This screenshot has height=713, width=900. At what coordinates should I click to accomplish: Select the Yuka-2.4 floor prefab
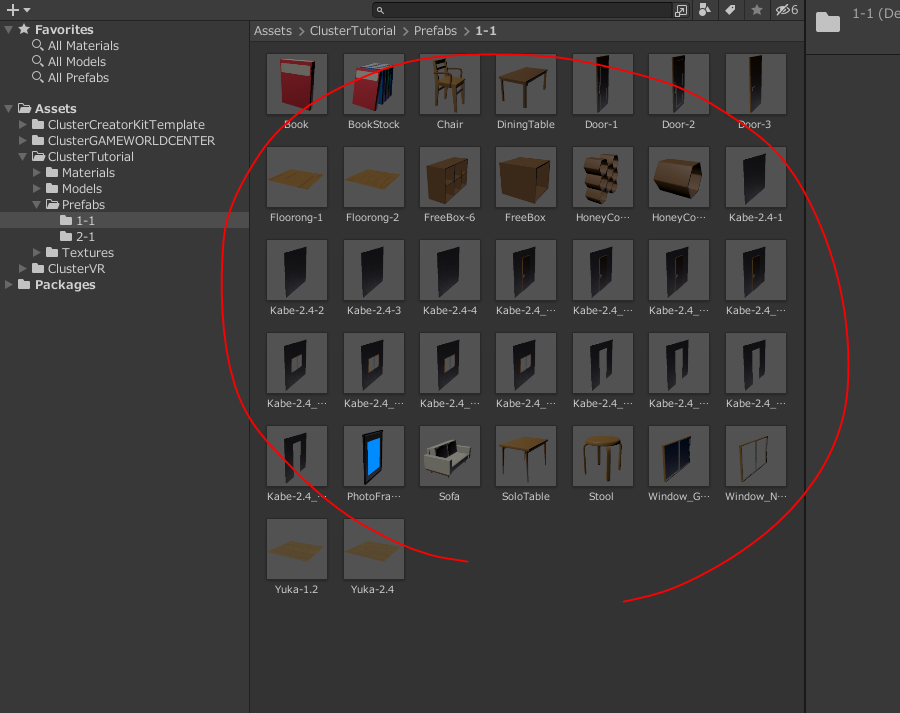tap(374, 549)
